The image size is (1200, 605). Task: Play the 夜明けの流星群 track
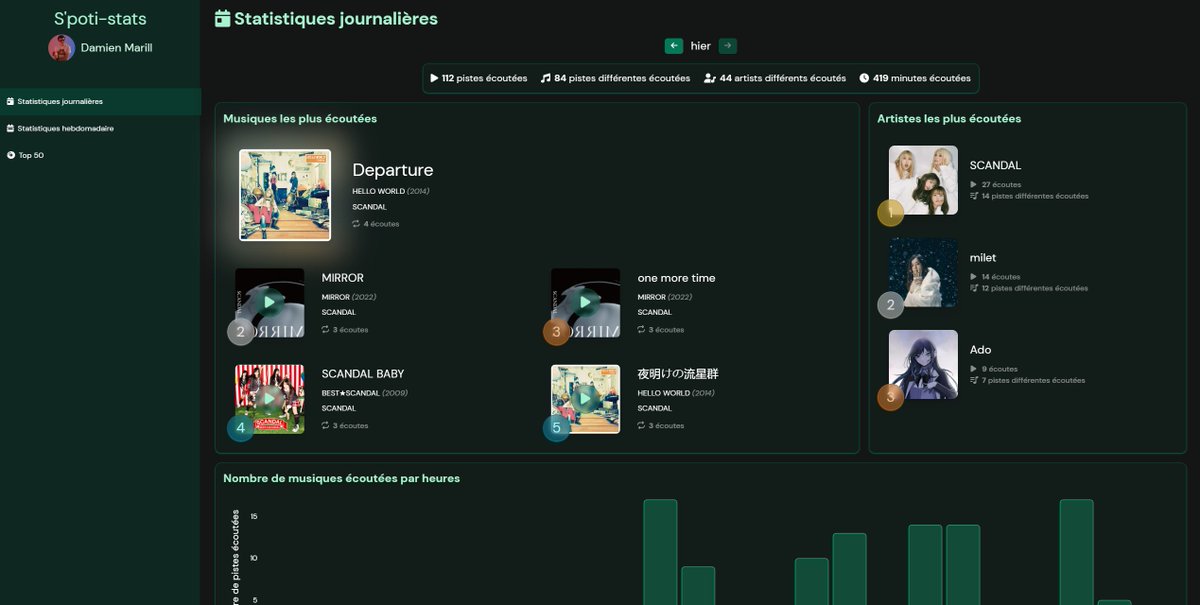pyautogui.click(x=586, y=398)
